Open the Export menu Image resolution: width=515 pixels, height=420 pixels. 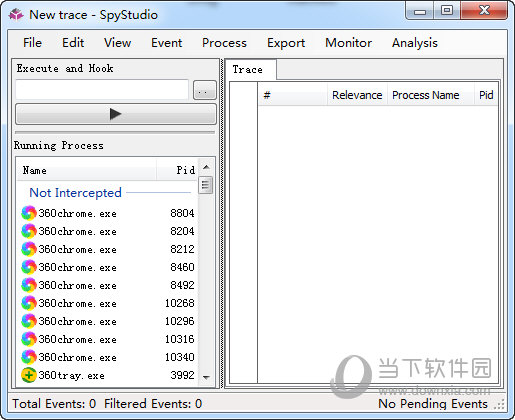[286, 43]
